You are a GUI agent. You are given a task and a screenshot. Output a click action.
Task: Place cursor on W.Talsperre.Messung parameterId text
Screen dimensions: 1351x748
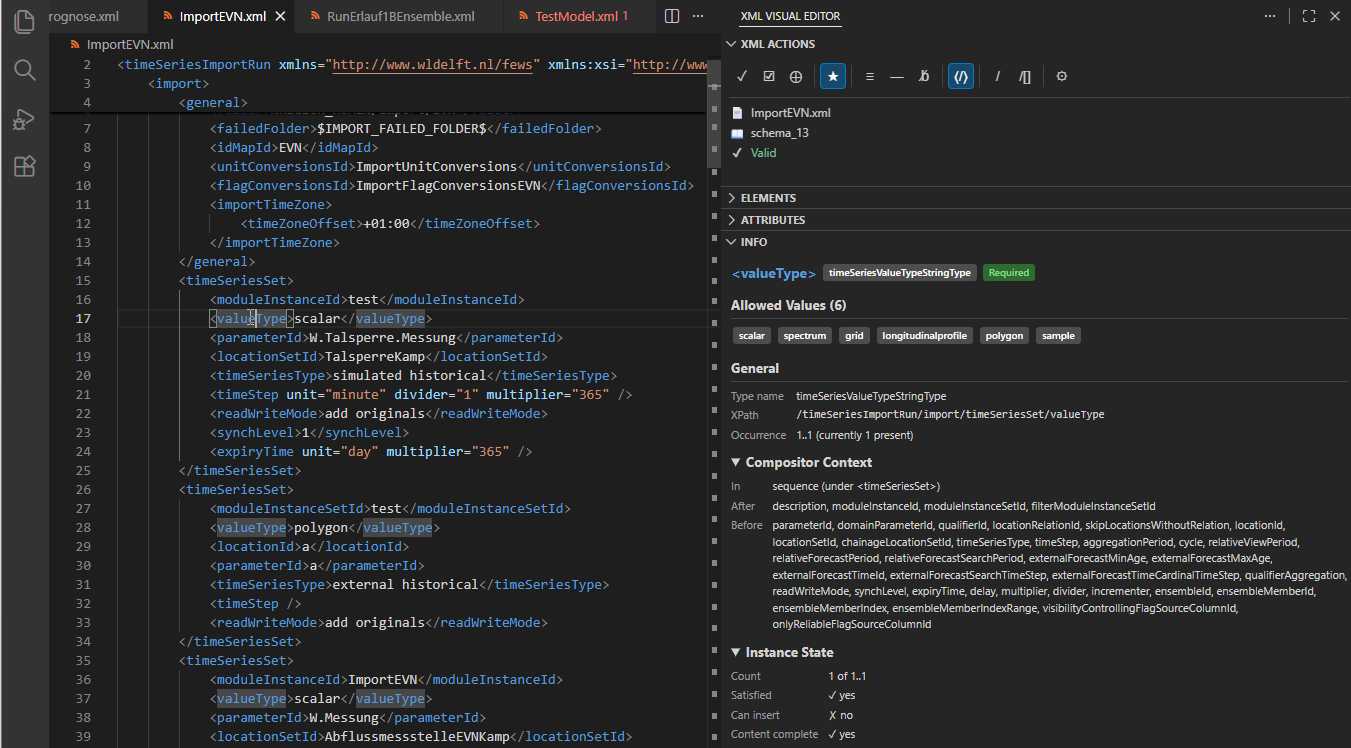[382, 337]
